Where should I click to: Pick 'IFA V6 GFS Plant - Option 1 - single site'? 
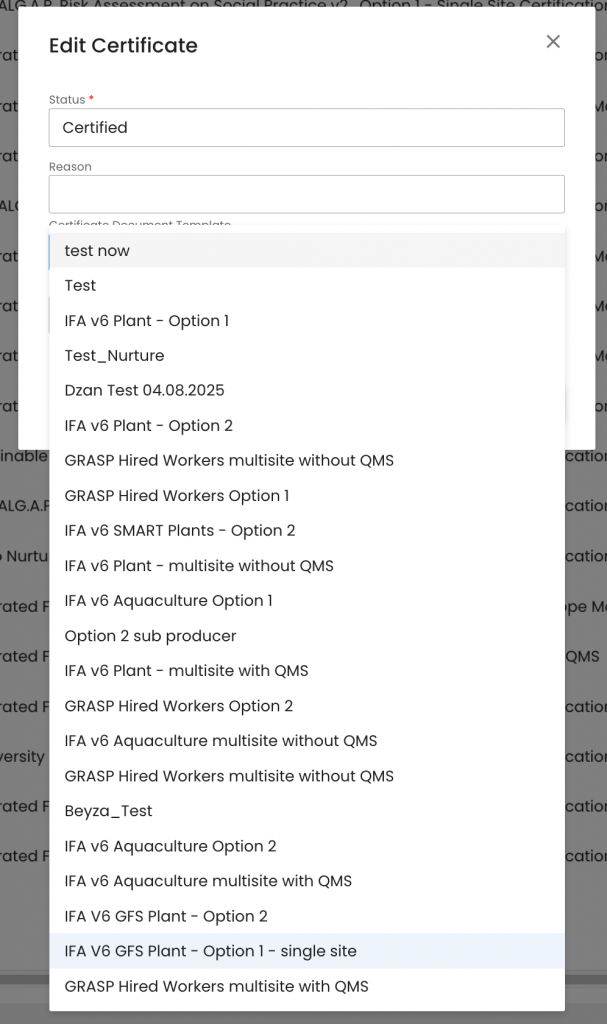tap(210, 951)
